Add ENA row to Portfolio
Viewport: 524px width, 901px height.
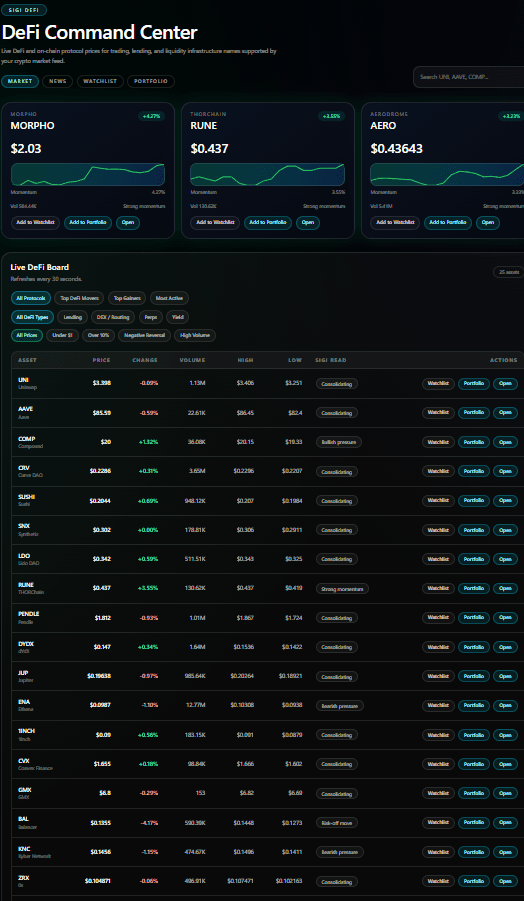pos(474,706)
